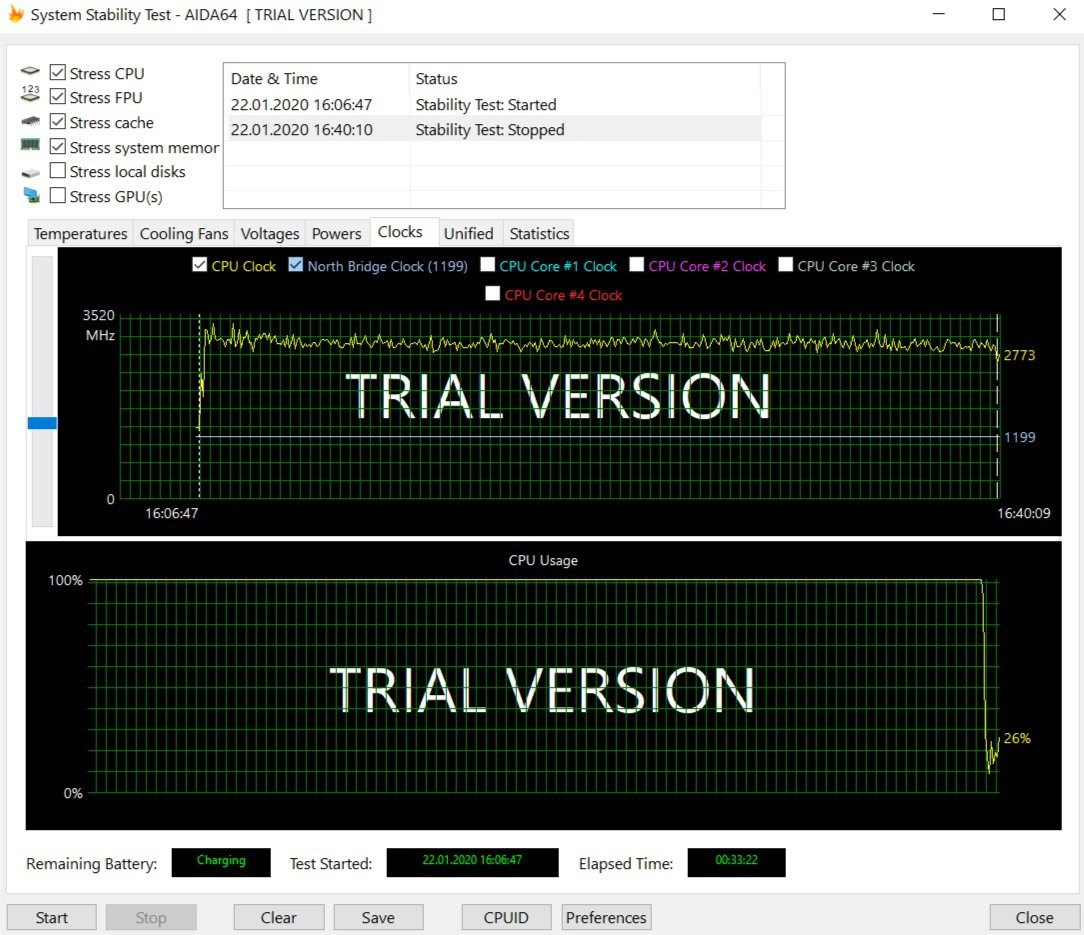Show the CPU Core #1 Clock graph
Viewport: 1084px width, 935px height.
pyautogui.click(x=488, y=265)
